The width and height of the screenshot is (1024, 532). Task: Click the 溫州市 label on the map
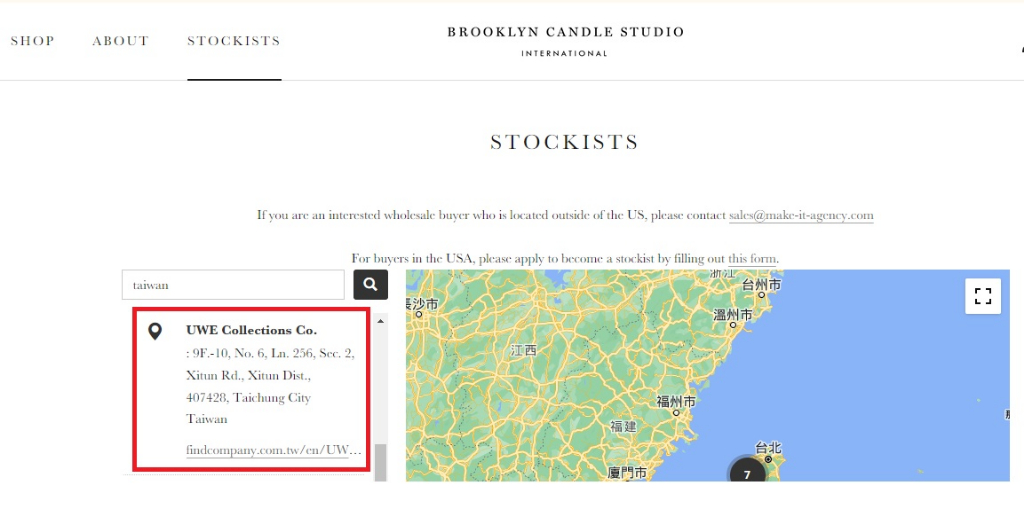tap(732, 315)
